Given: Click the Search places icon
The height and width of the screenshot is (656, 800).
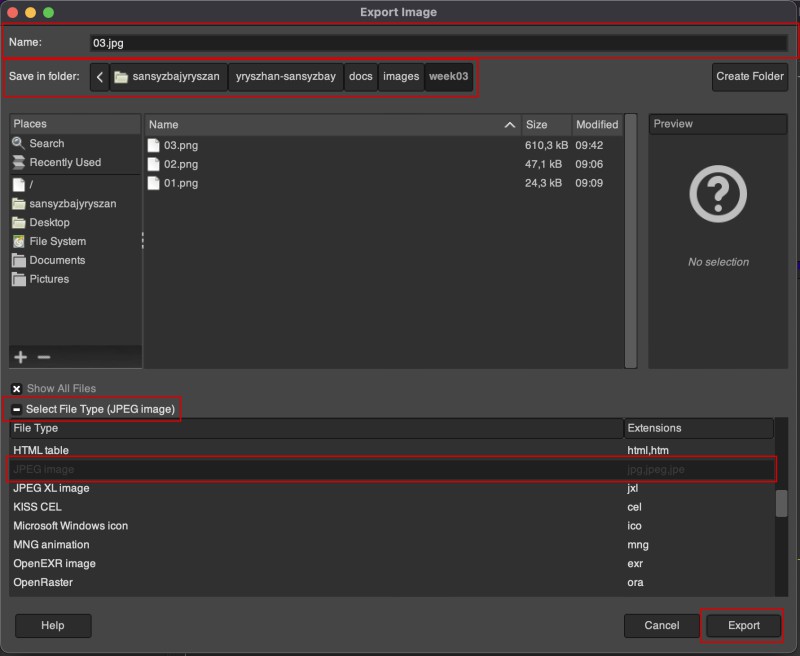Looking at the screenshot, I should [18, 143].
